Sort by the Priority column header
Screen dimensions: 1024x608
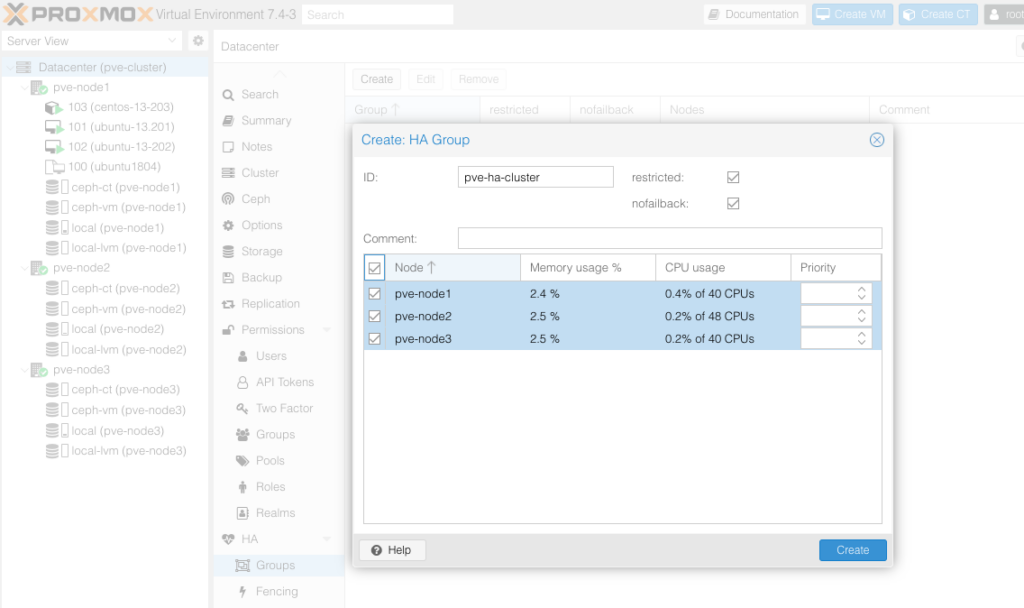coord(835,268)
